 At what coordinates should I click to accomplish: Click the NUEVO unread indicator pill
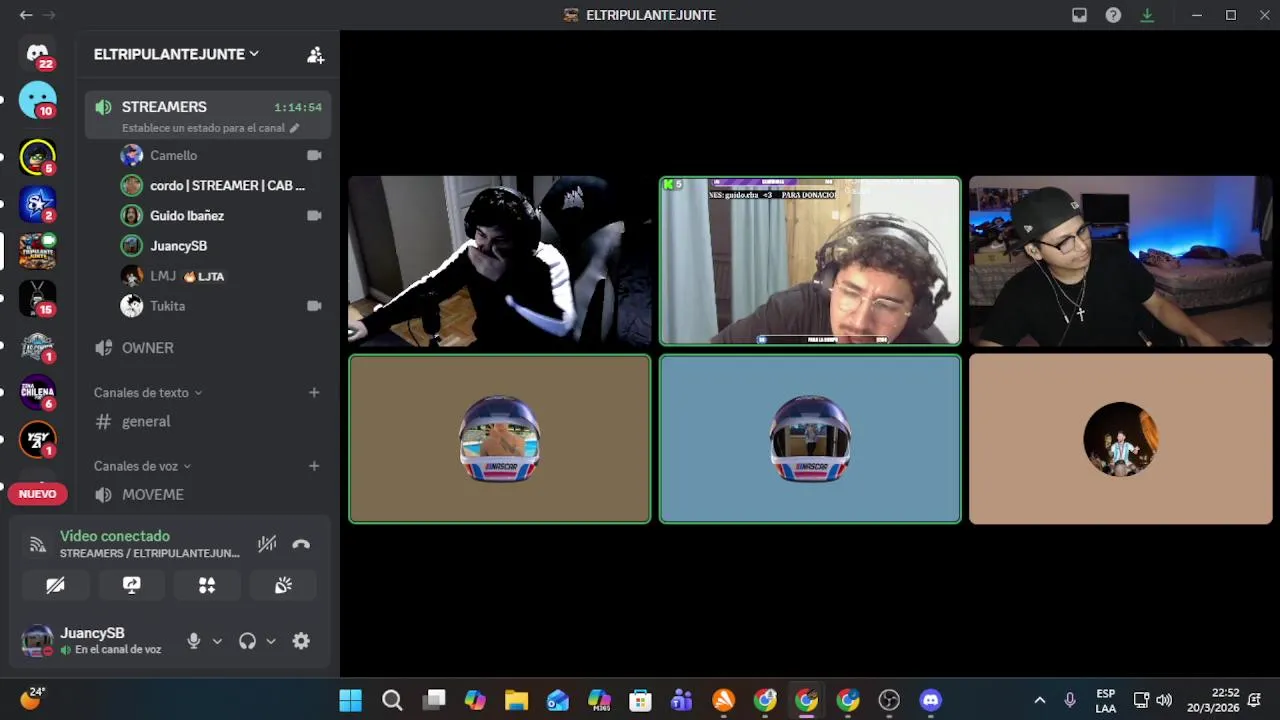pos(37,494)
